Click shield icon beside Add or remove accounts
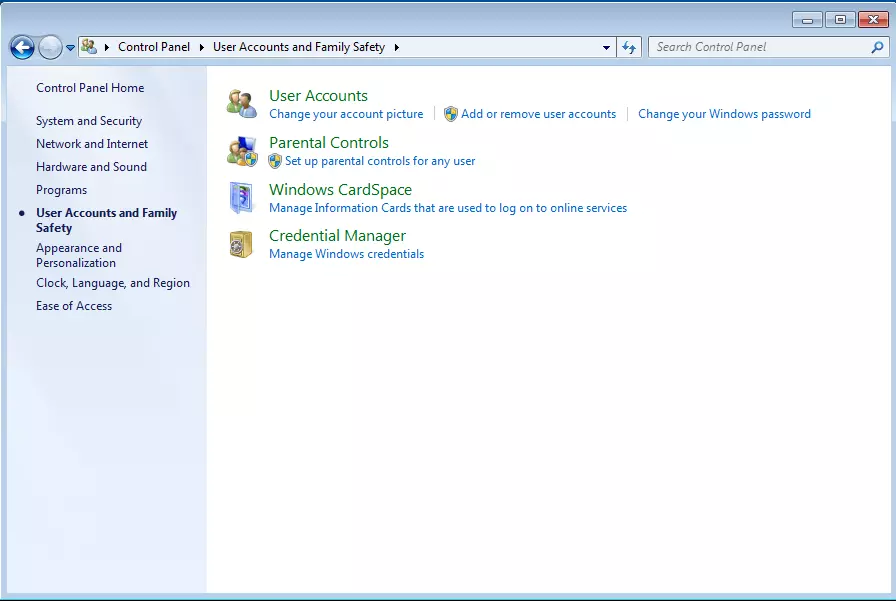This screenshot has width=896, height=601. [451, 114]
